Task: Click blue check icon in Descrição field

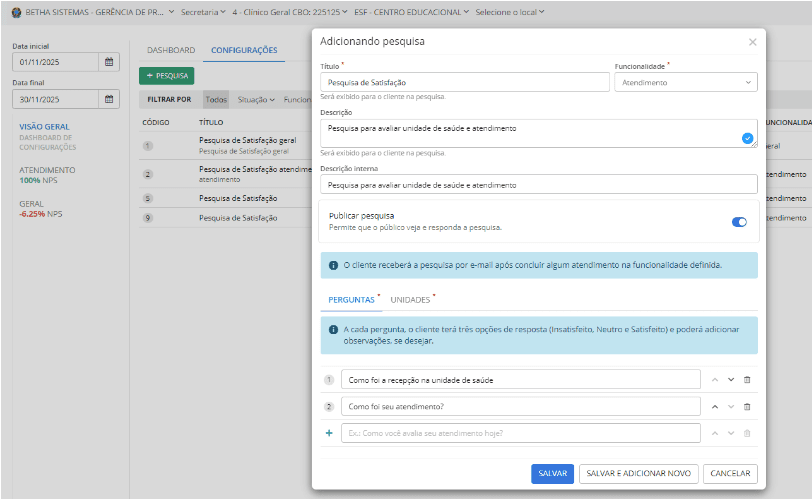Action: click(x=747, y=138)
